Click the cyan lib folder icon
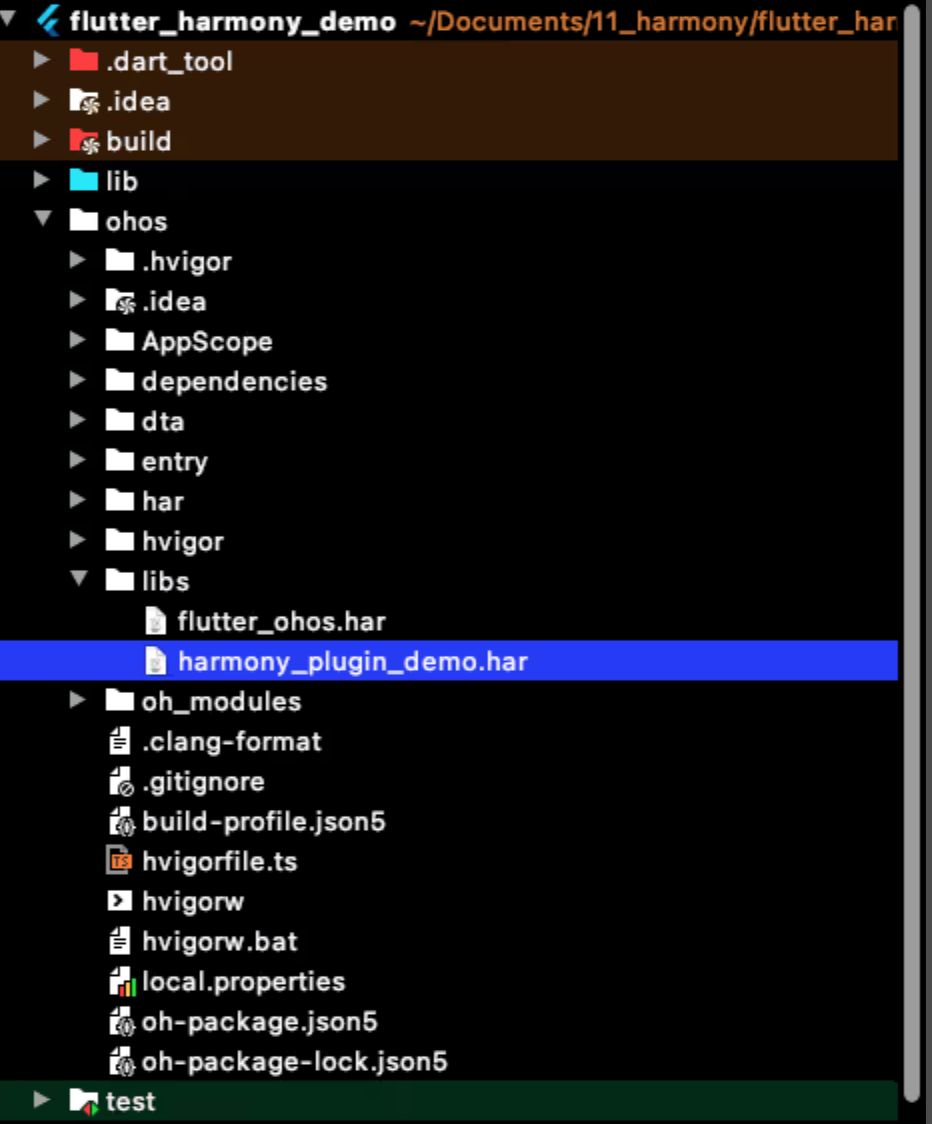The image size is (932, 1124). point(83,181)
